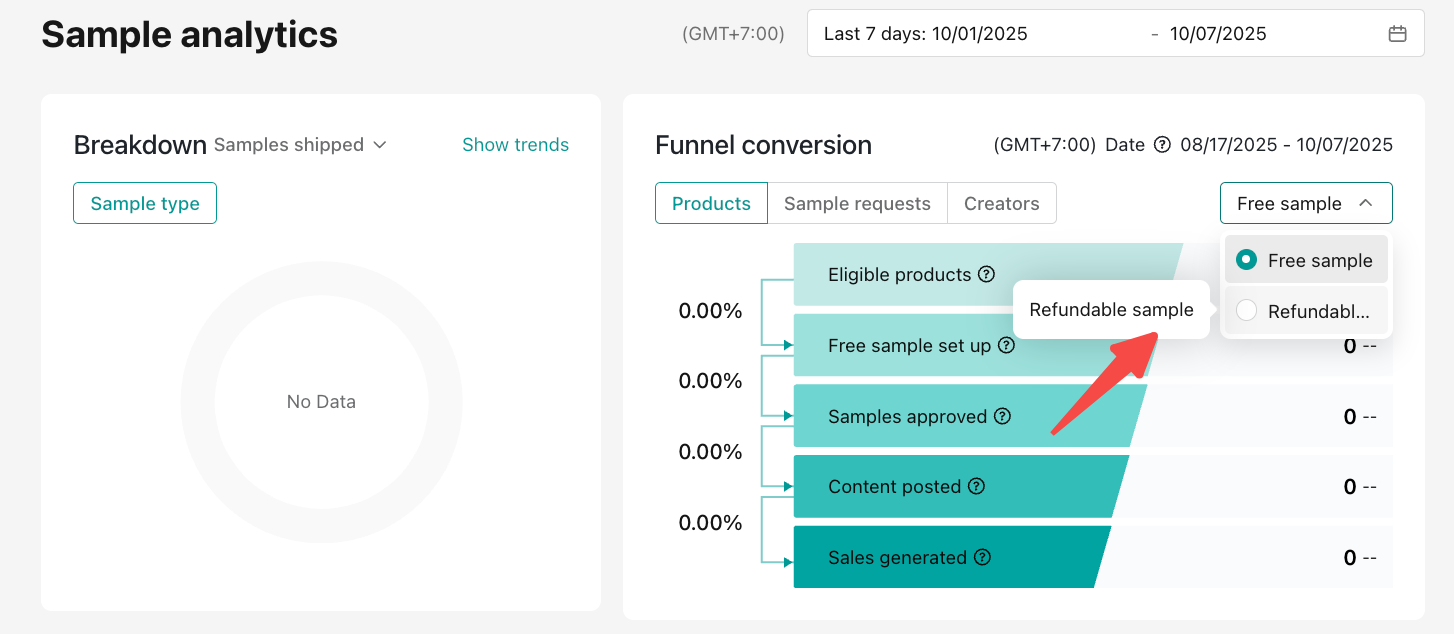Click the help icon next to Date
This screenshot has width=1454, height=634.
pyautogui.click(x=1162, y=145)
